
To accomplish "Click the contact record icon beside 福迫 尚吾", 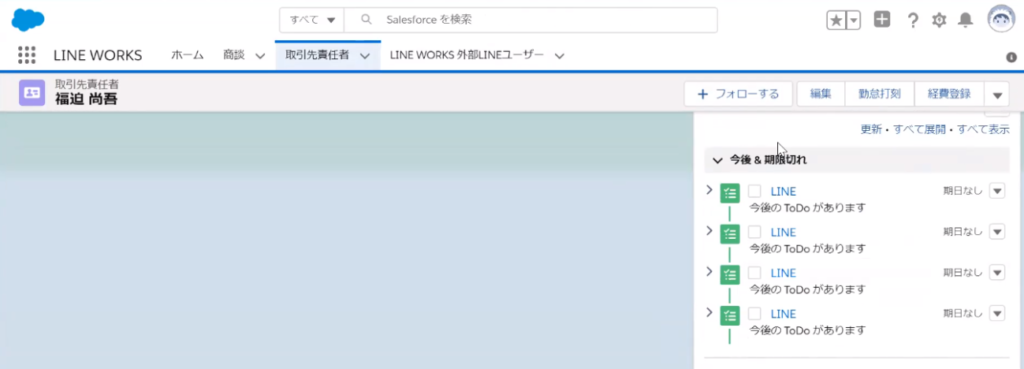I will tap(32, 93).
